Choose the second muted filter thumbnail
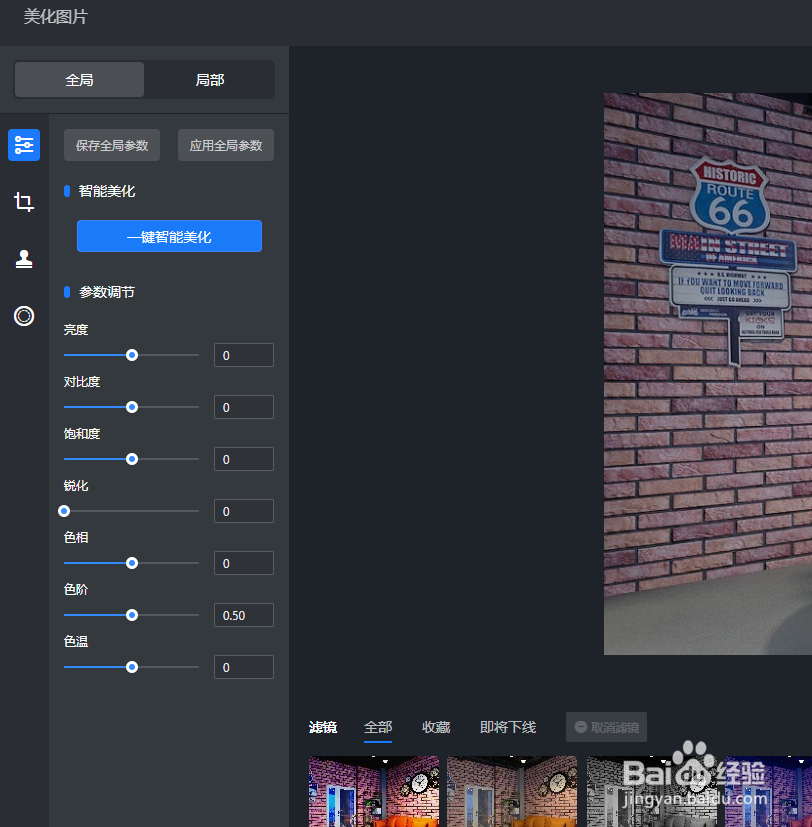812x827 pixels. coord(512,791)
